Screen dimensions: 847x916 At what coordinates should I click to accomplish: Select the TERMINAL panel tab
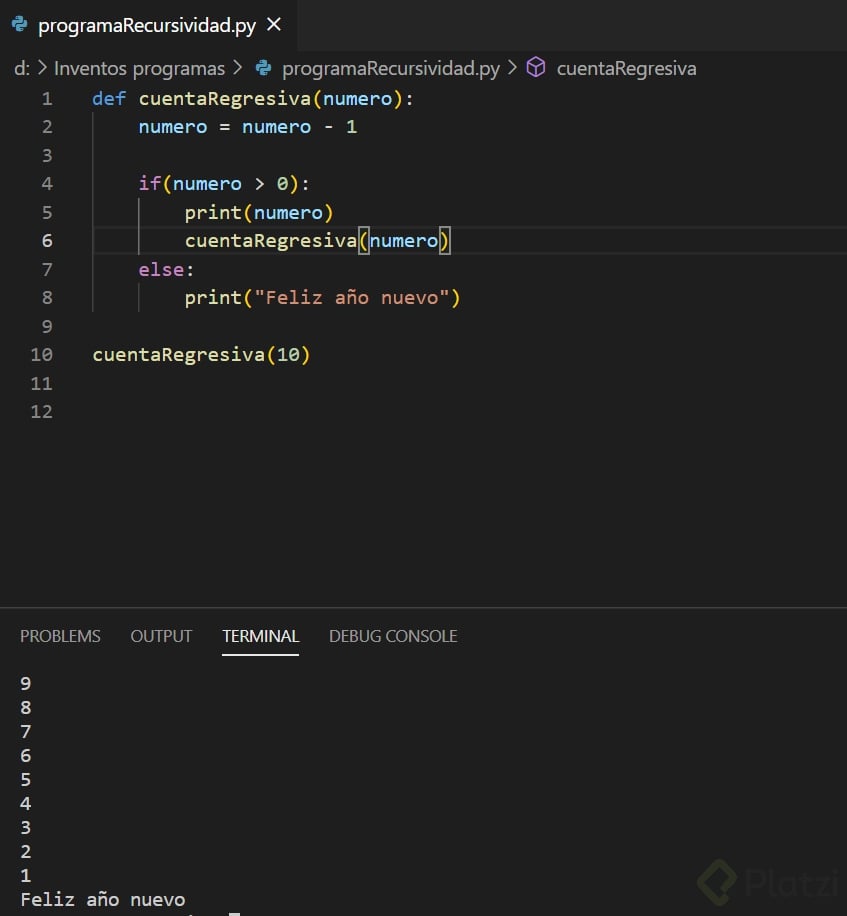pos(261,636)
